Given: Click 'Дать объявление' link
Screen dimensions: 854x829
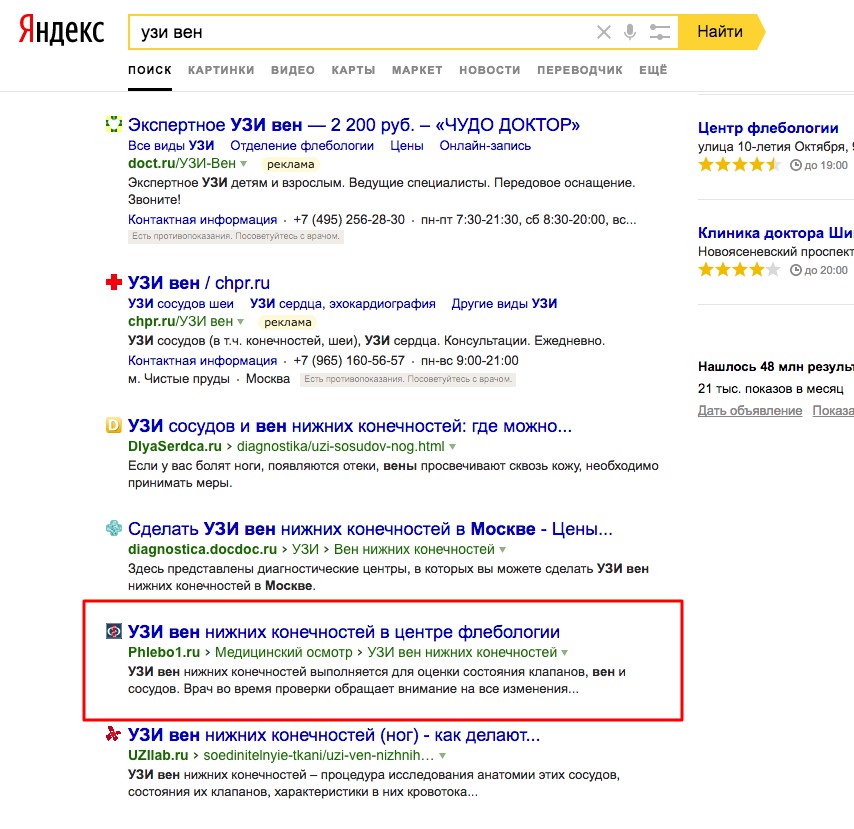Looking at the screenshot, I should pos(750,411).
